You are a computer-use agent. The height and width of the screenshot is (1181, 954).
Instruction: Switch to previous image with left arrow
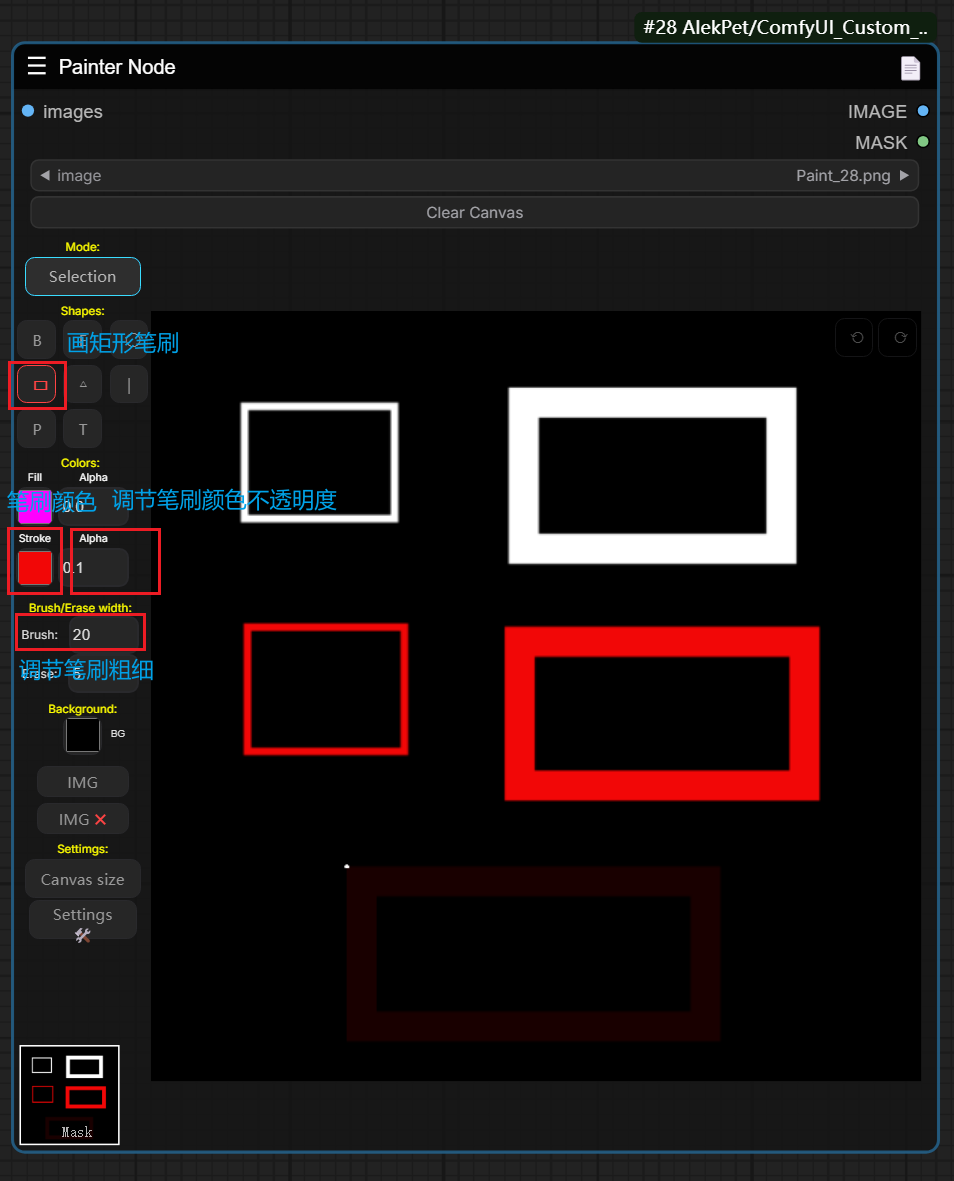(45, 176)
